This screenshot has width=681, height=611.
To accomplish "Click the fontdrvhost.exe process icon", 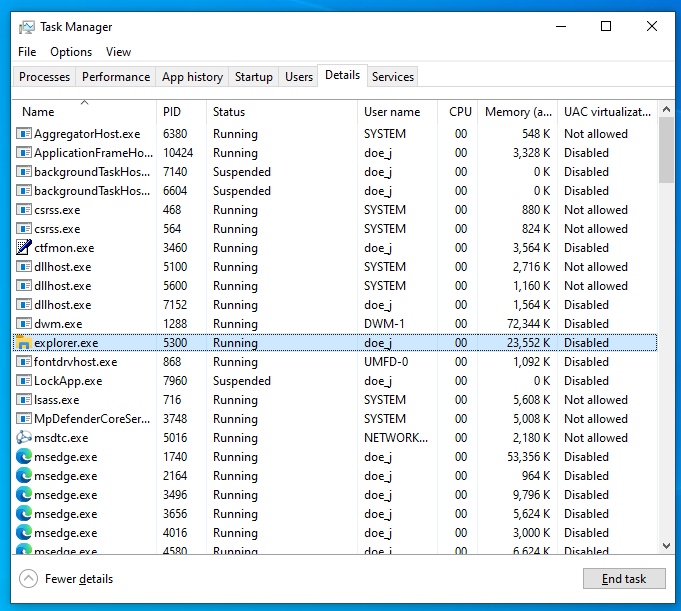I will point(24,361).
